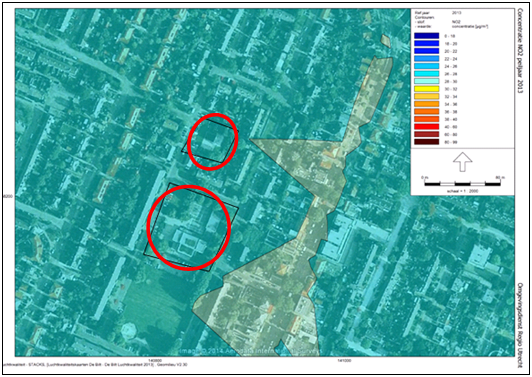This screenshot has height=377, width=532.
Task: Click the small beige polygon near the legend
Action: (385, 41)
